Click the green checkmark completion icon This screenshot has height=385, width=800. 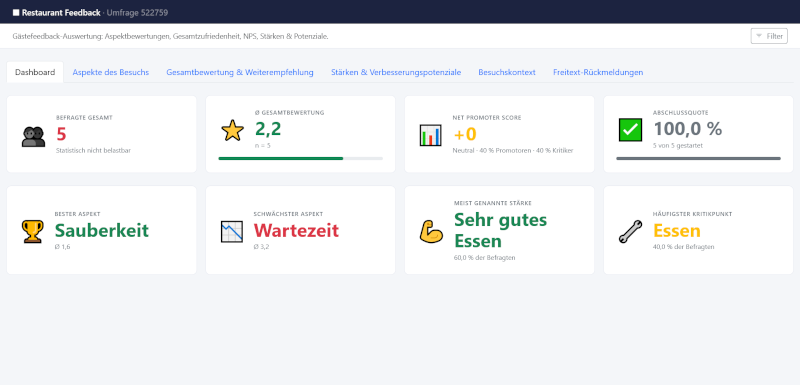point(630,130)
